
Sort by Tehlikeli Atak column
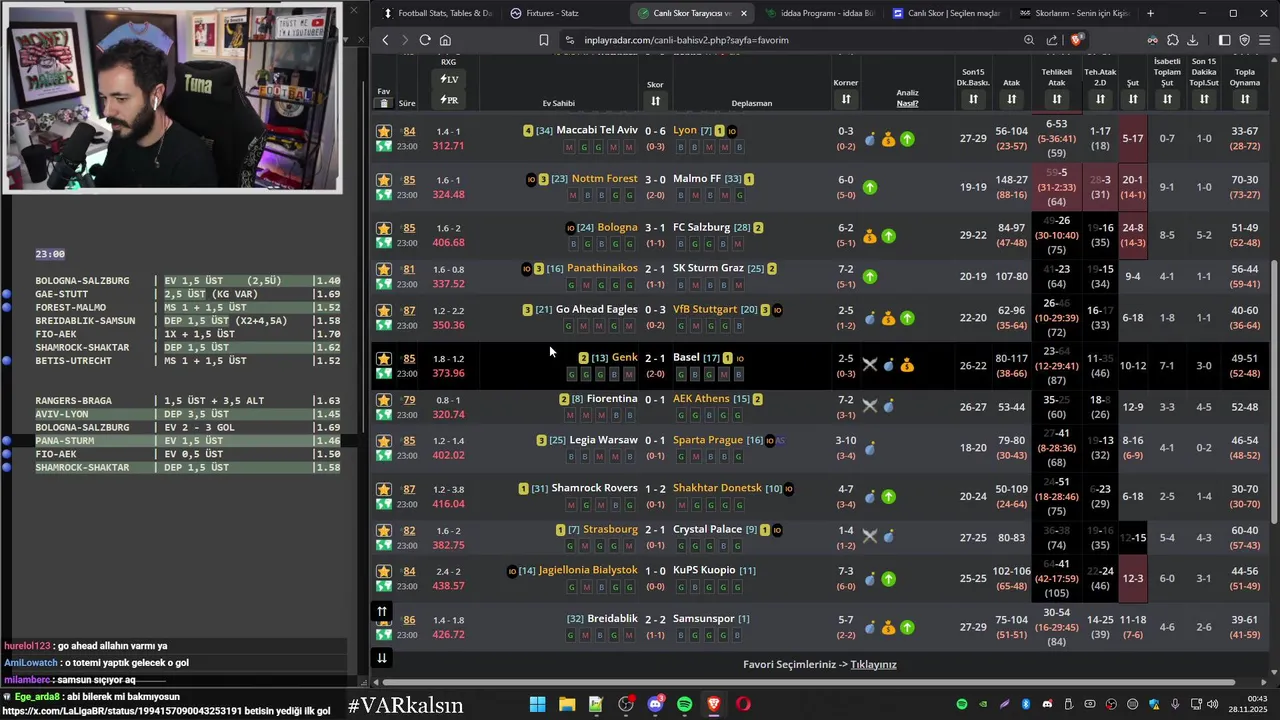(x=1057, y=99)
